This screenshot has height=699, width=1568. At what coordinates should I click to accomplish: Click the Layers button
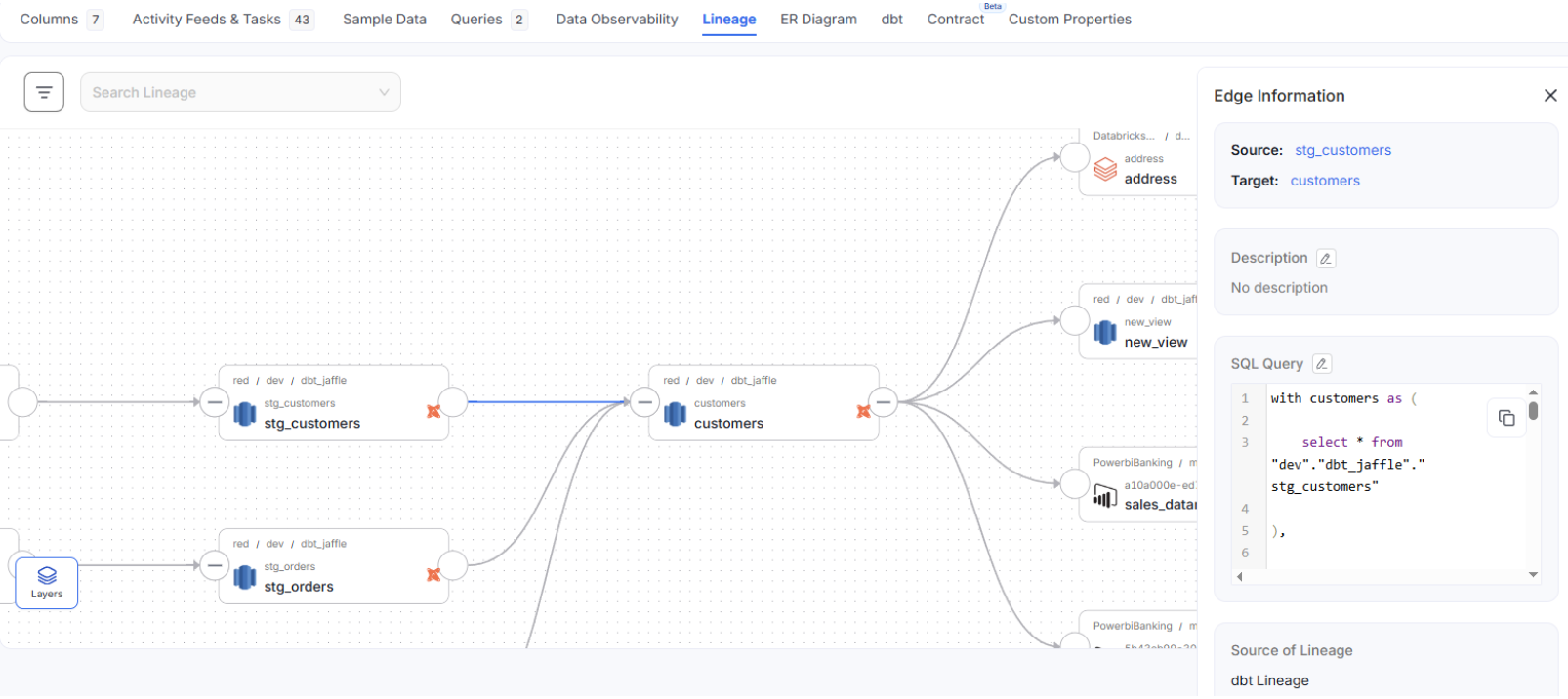pos(47,583)
